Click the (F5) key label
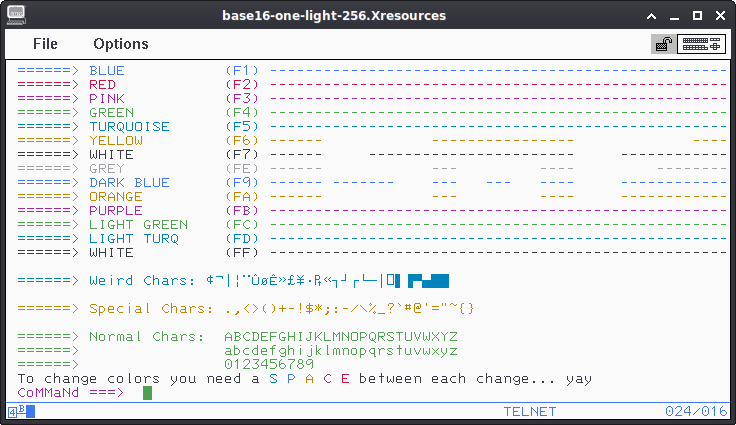The width and height of the screenshot is (736, 425). pos(242,127)
